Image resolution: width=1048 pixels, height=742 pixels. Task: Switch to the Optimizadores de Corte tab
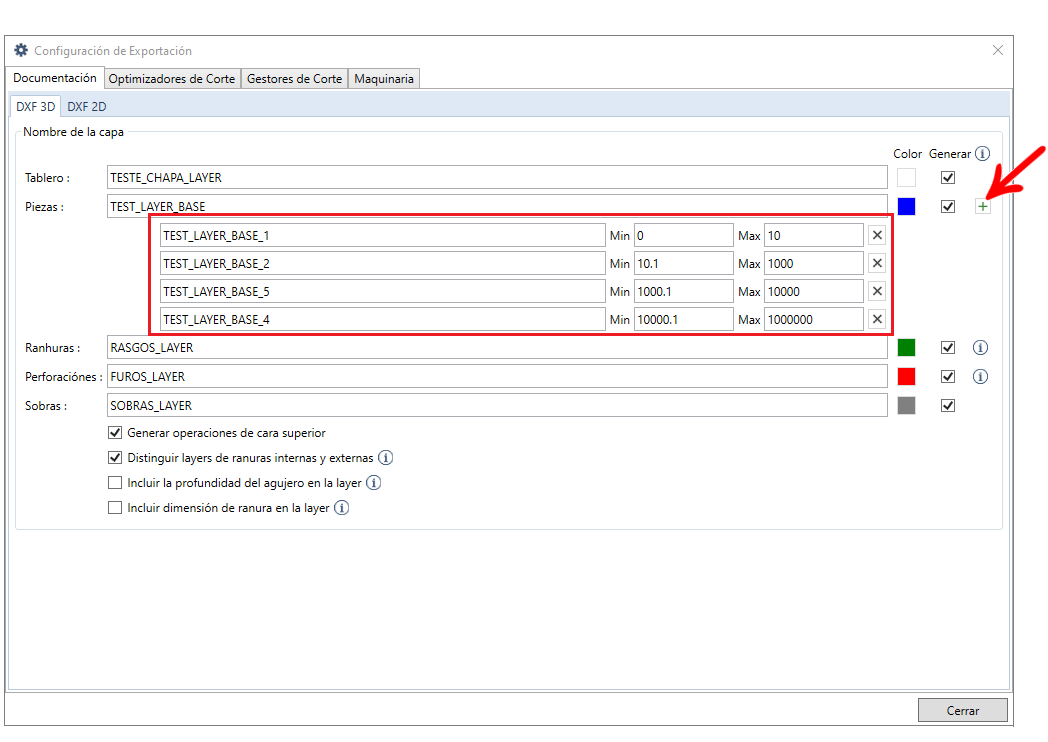click(172, 79)
